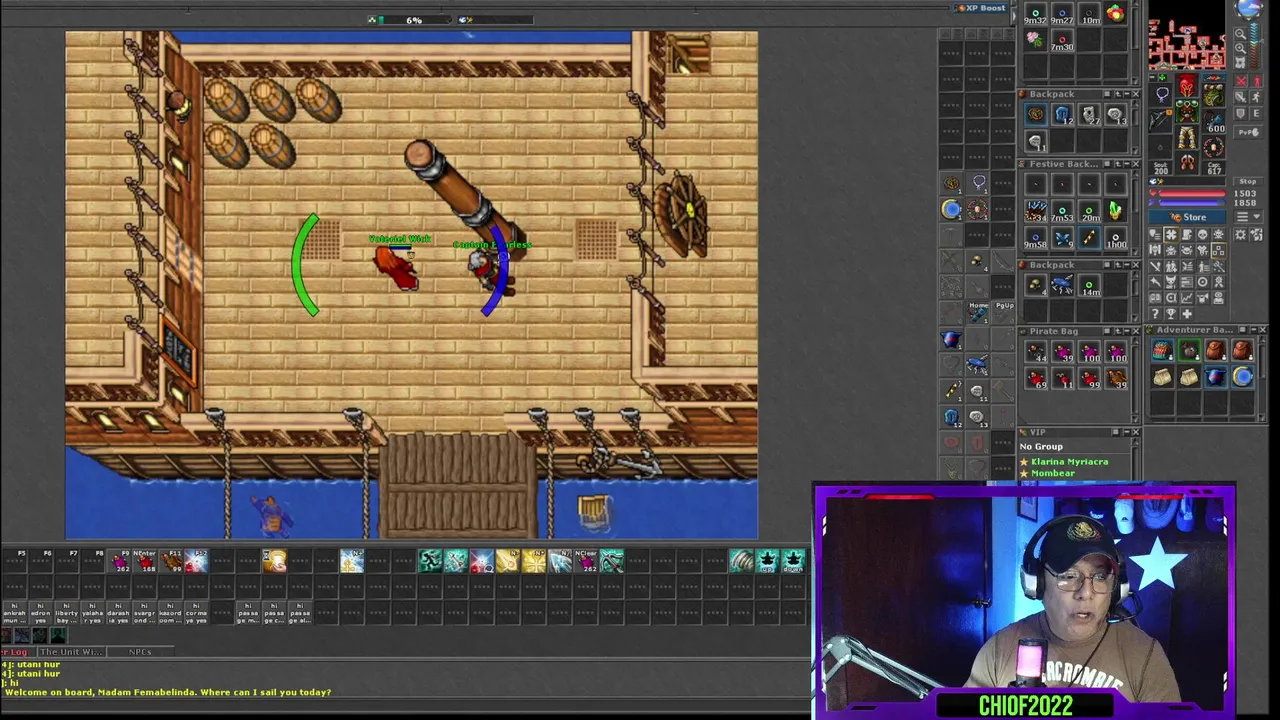Click the running figure spell icon
This screenshot has width=1280, height=720.
pos(430,561)
